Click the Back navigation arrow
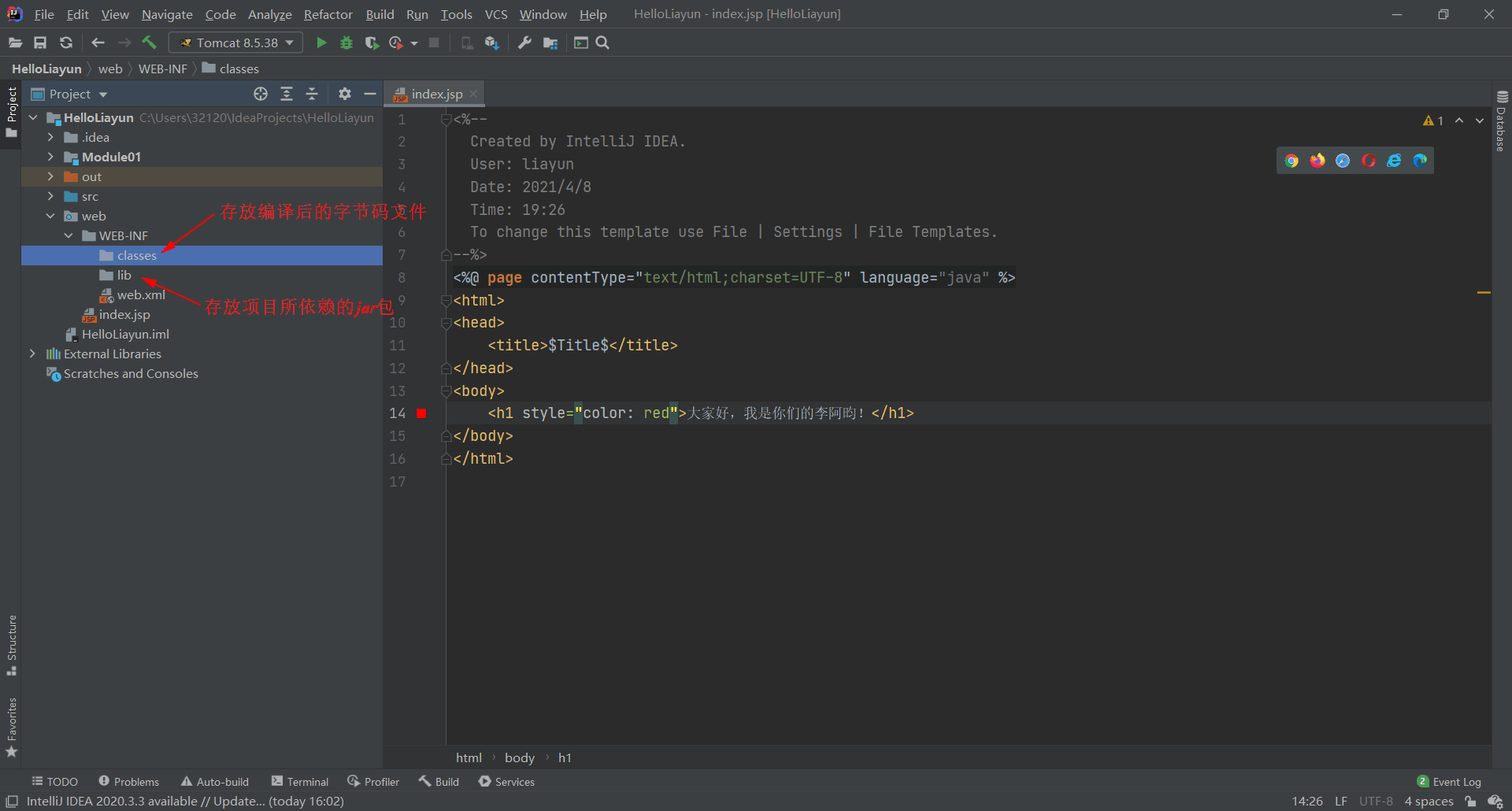 (98, 43)
